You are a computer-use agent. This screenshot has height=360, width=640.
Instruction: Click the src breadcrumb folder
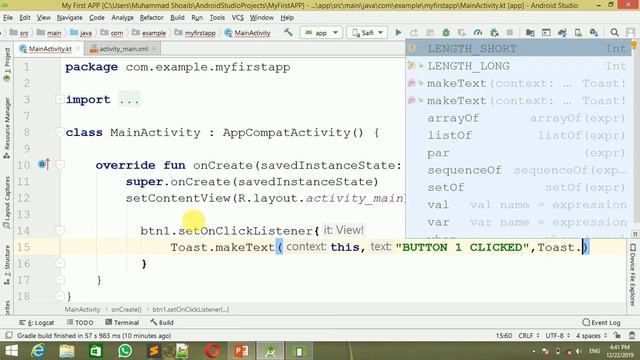pos(20,33)
